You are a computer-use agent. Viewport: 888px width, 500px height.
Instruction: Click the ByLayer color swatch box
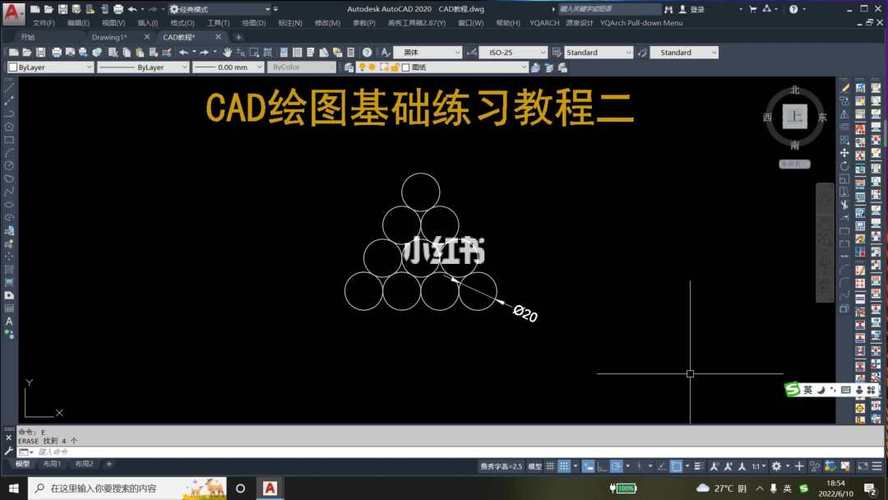coord(12,67)
